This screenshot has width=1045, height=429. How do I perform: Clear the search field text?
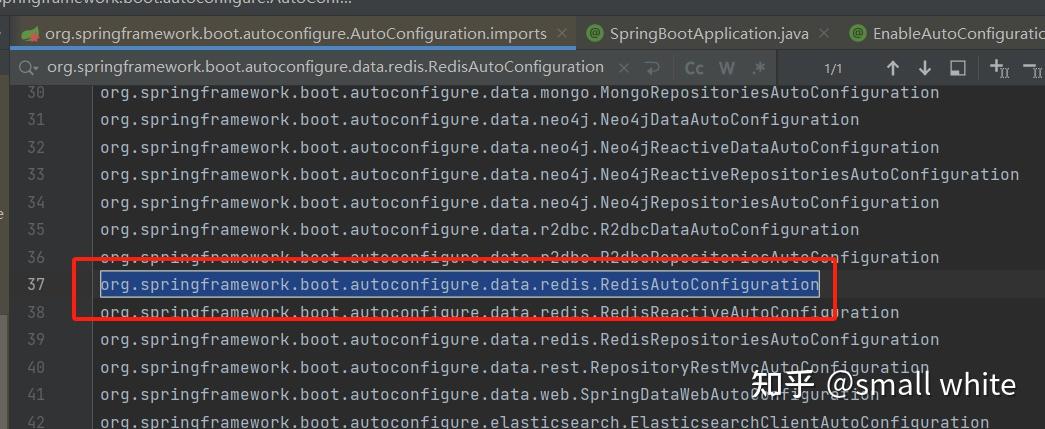(x=624, y=68)
